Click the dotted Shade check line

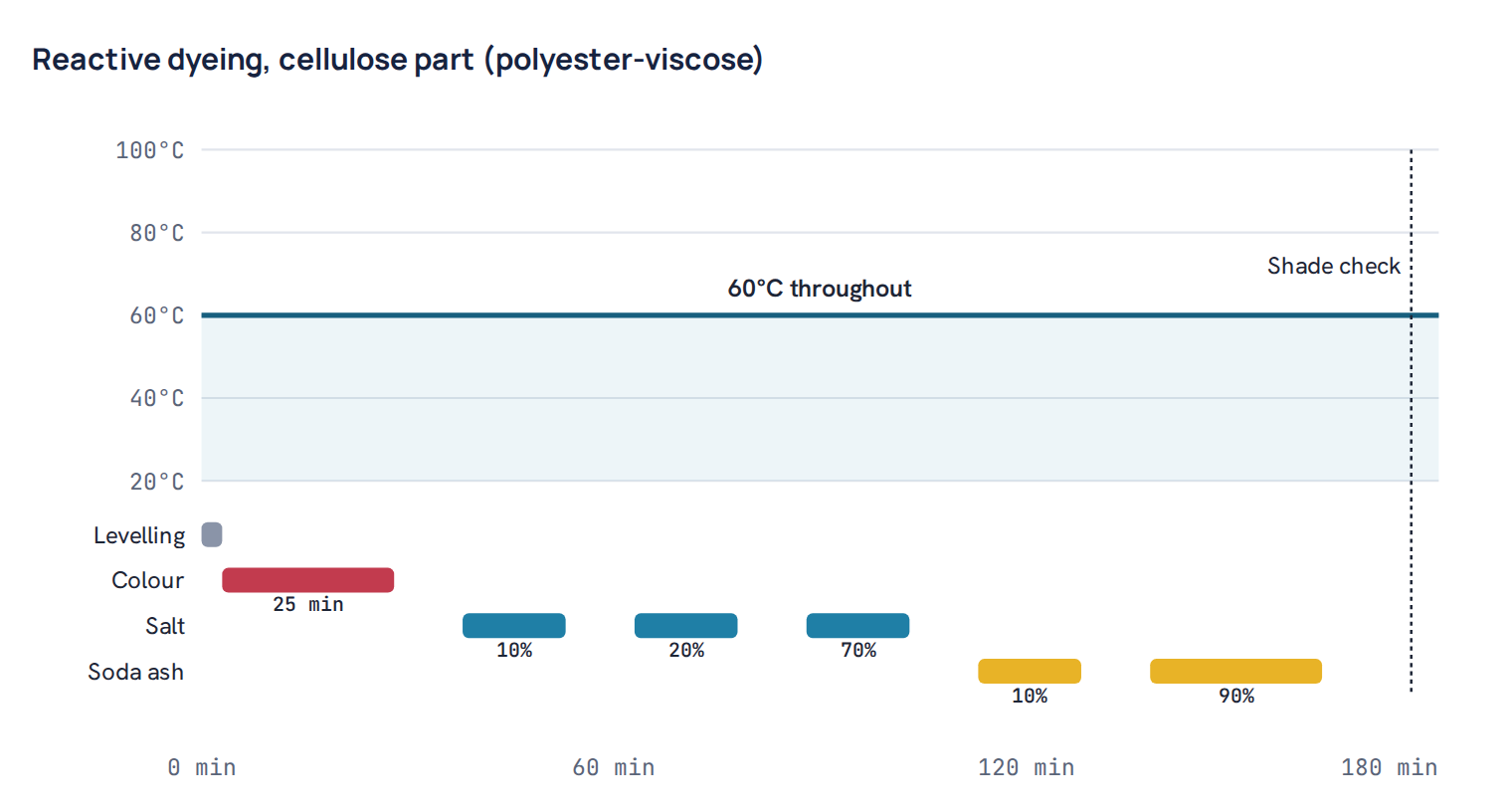(1411, 420)
